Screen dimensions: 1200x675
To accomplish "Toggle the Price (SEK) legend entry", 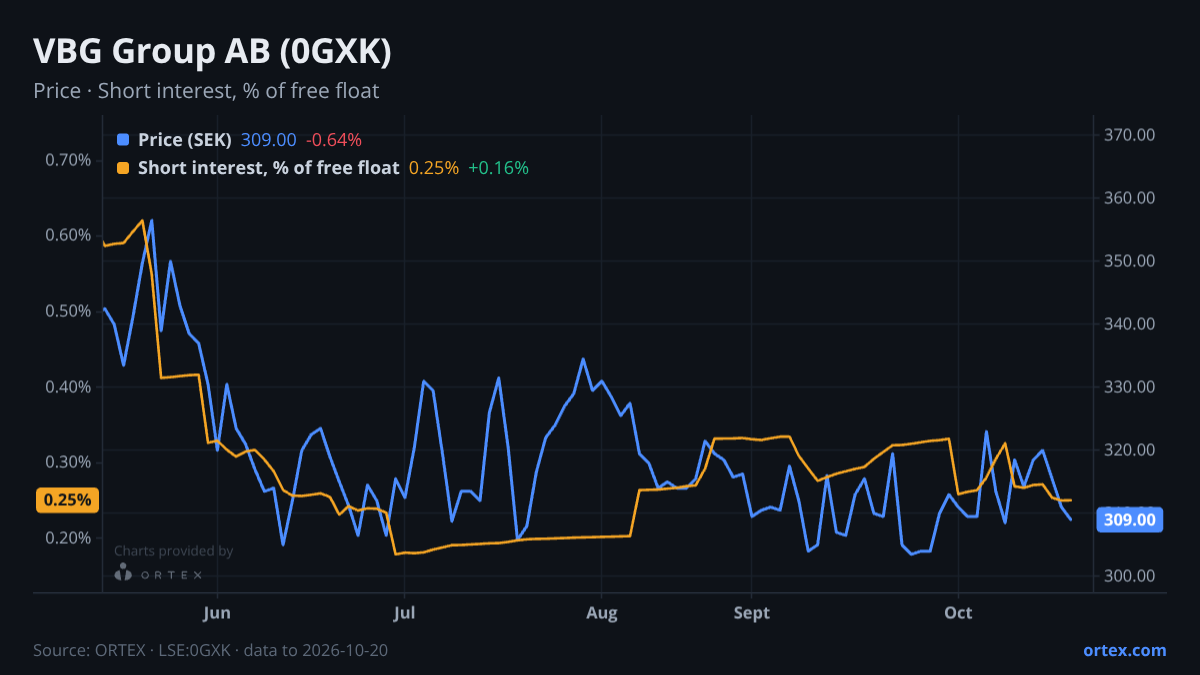I will [185, 140].
